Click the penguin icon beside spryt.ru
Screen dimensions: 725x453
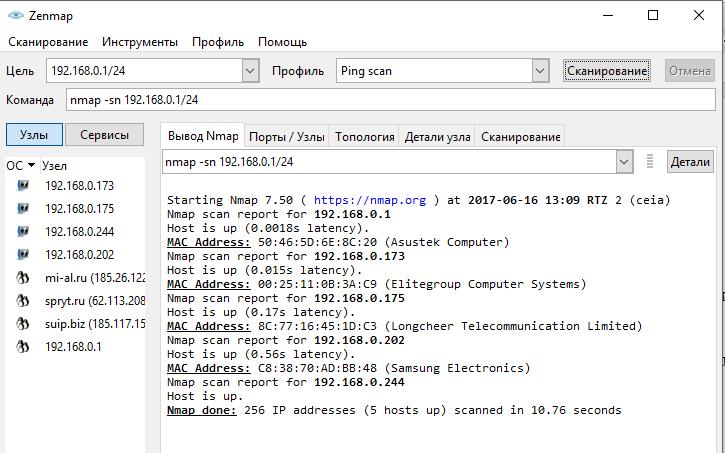(x=22, y=301)
